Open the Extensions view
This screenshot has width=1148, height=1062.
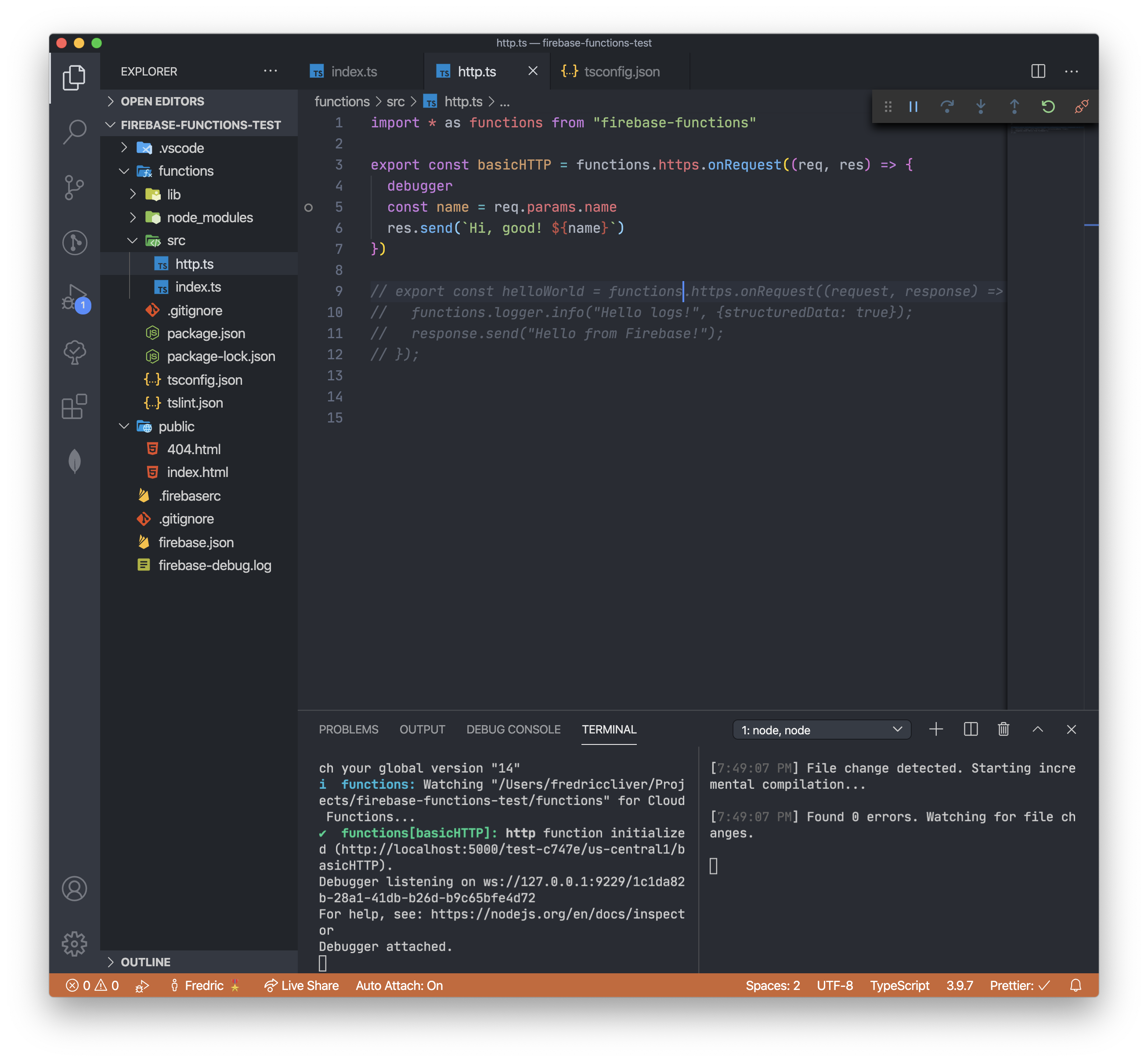74,408
